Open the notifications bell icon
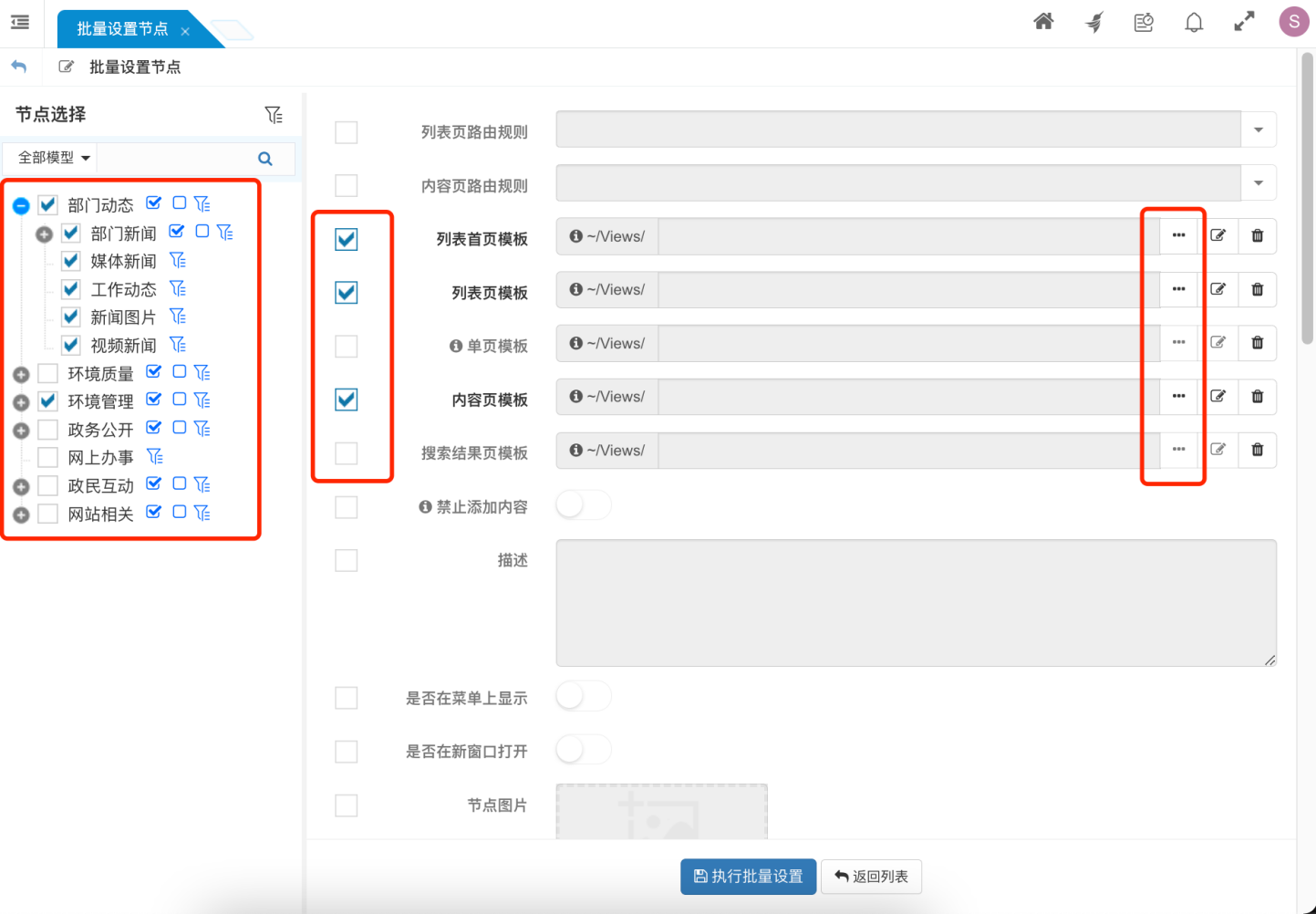The width and height of the screenshot is (1316, 914). [1194, 21]
